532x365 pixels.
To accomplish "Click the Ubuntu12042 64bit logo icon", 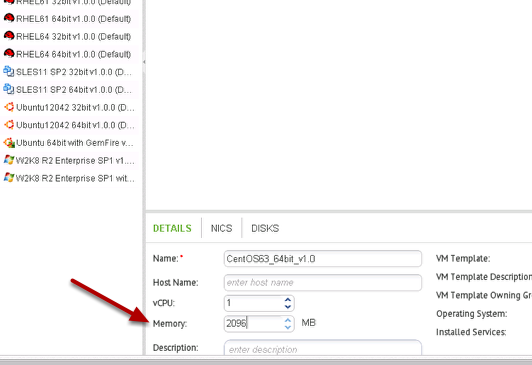I will point(9,124).
